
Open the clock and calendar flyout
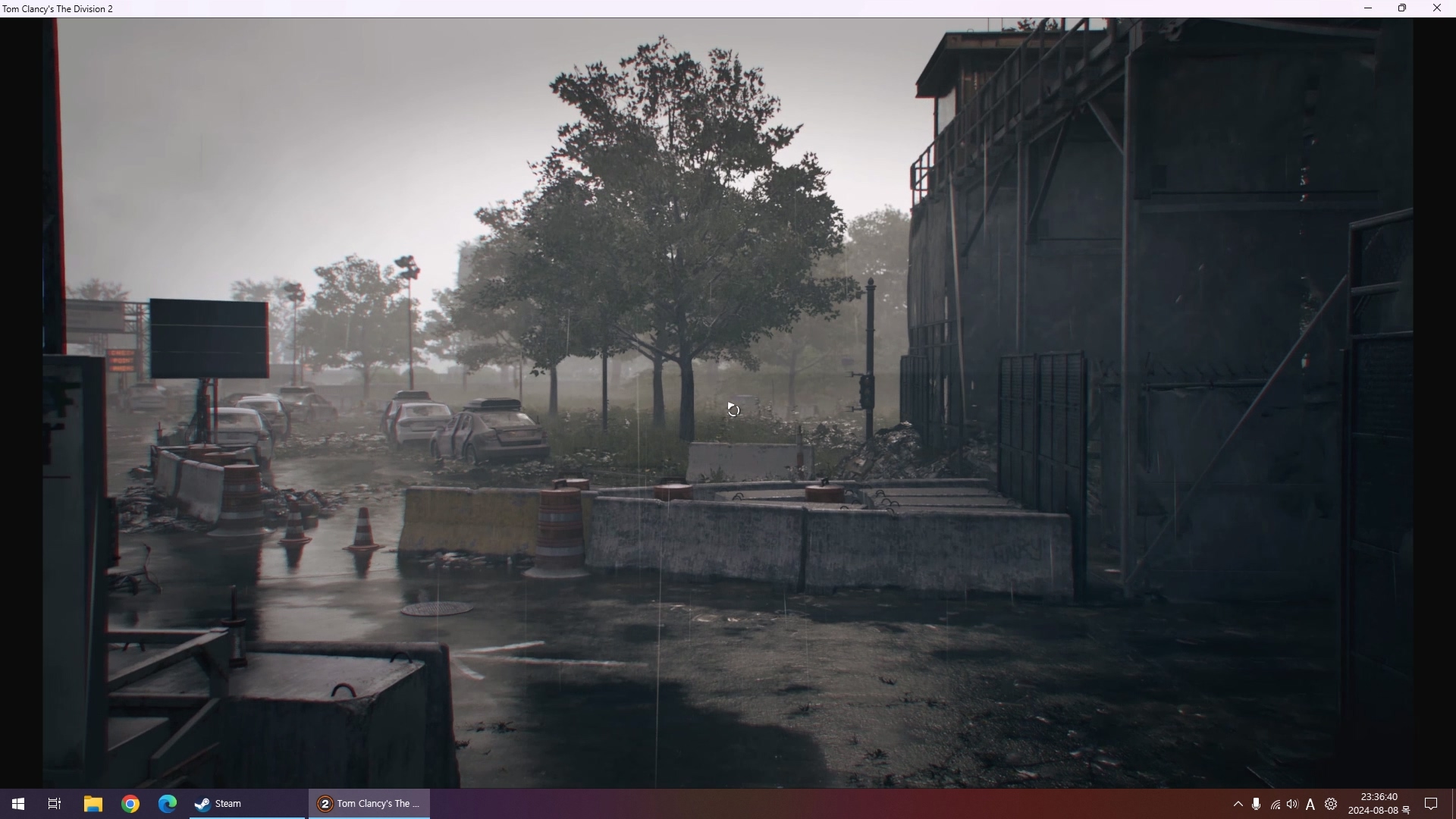click(x=1379, y=804)
